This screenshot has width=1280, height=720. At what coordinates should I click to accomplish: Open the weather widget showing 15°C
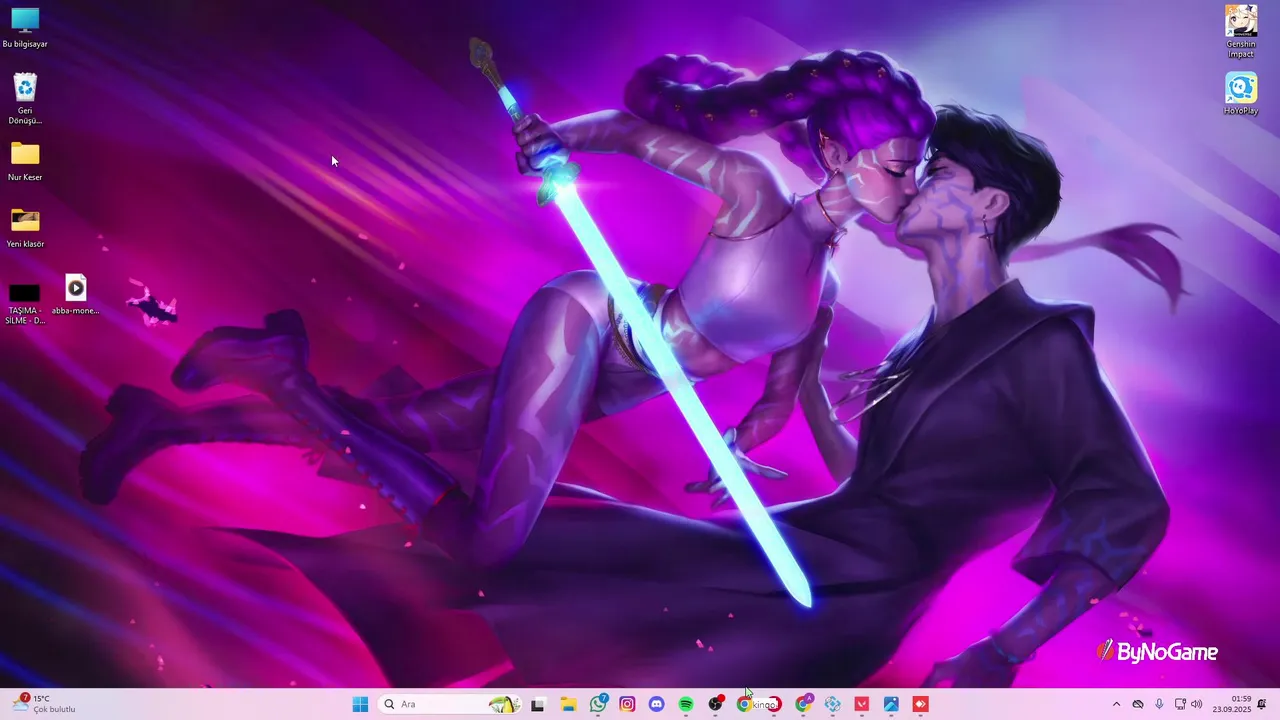tap(44, 704)
